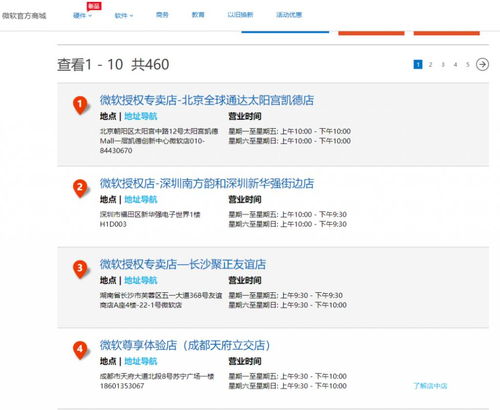Select page 1 in pagination
The height and width of the screenshot is (410, 500).
click(x=418, y=64)
